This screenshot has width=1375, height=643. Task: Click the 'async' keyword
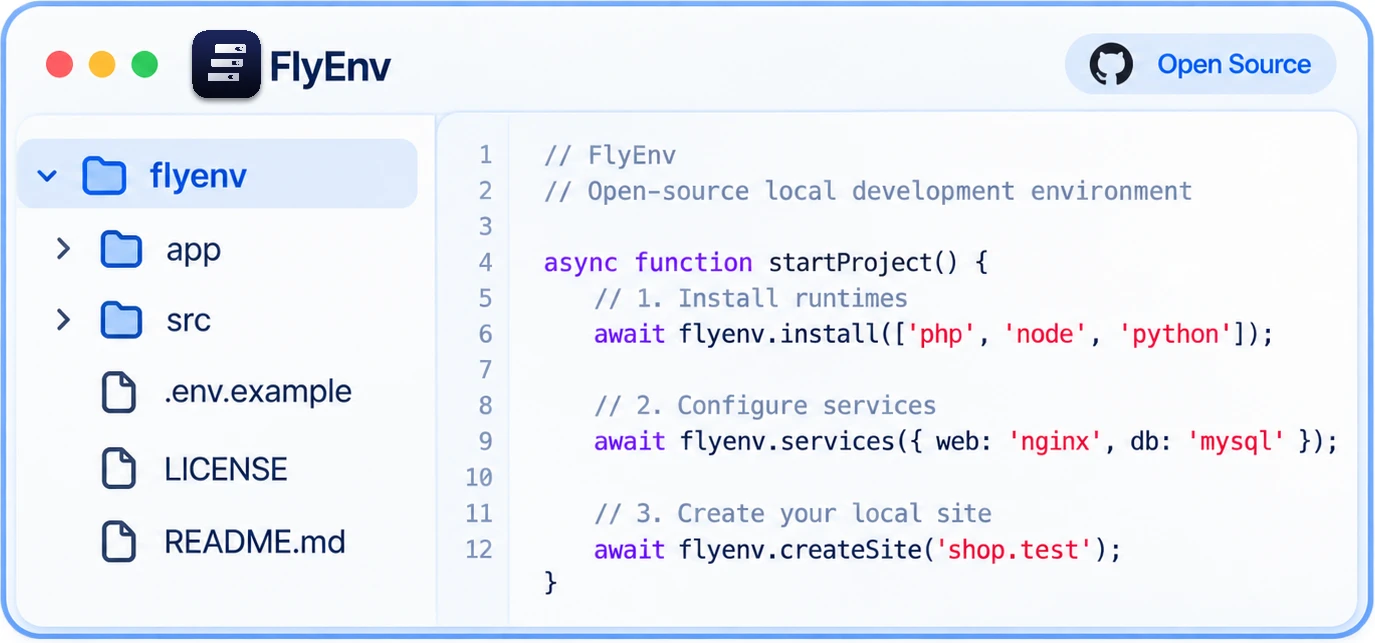click(x=581, y=264)
